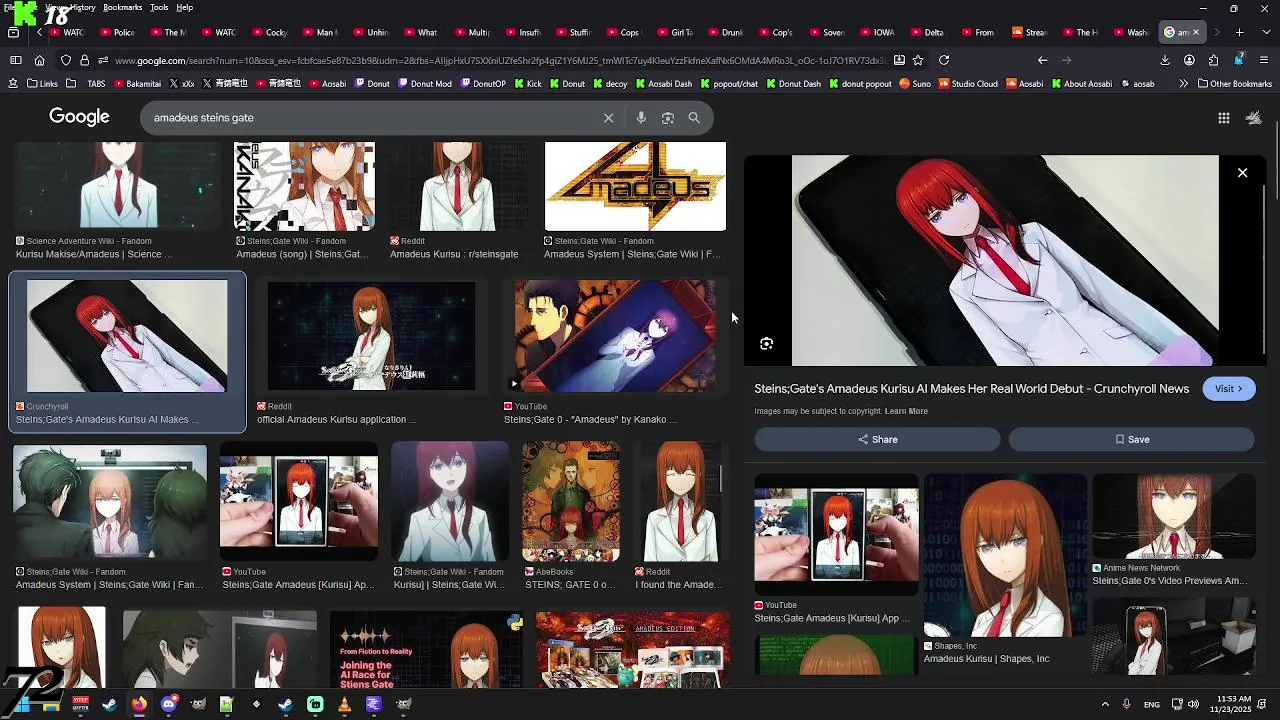1280x720 pixels.
Task: Save the image with Save button
Action: coord(1131,439)
